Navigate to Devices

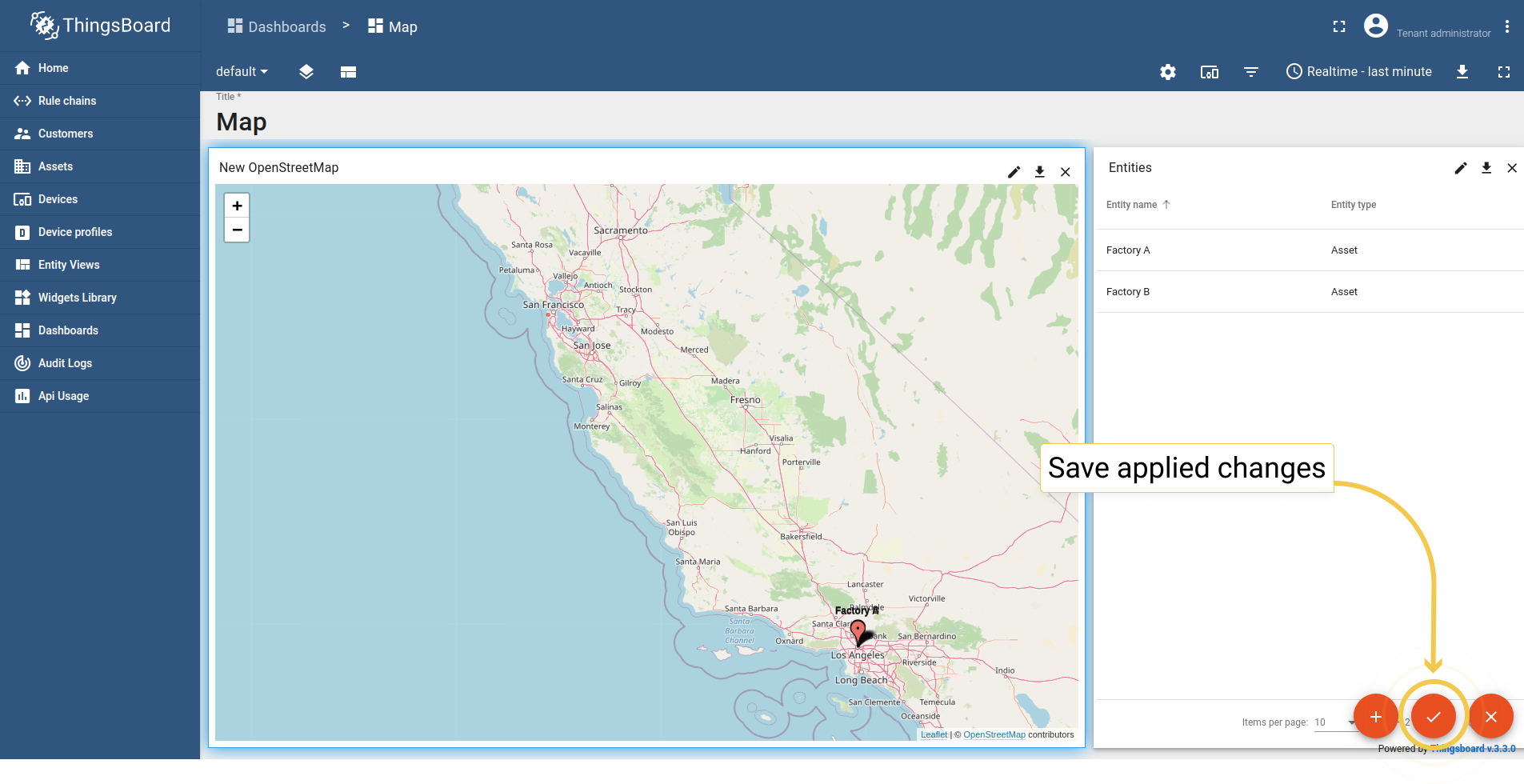click(100, 199)
